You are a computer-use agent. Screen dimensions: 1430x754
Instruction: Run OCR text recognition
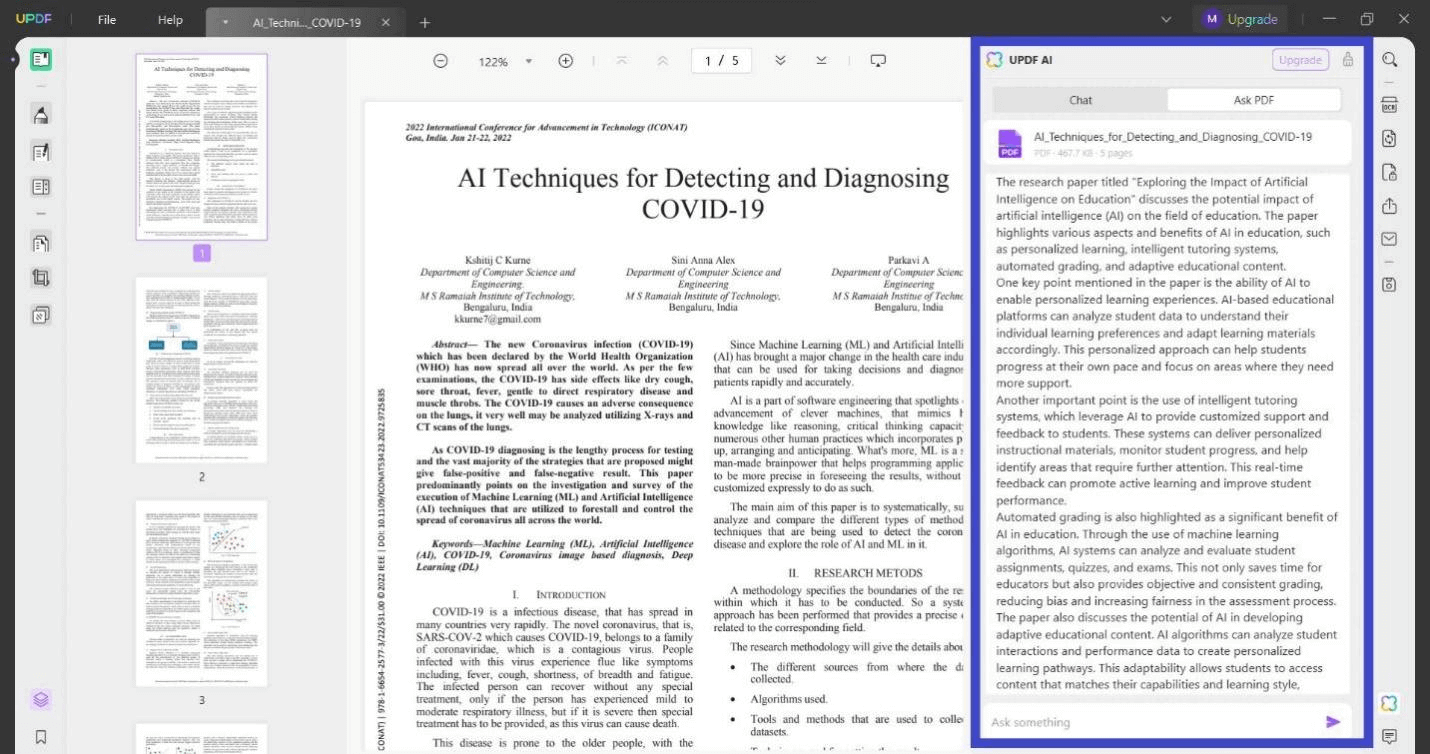click(x=1389, y=105)
